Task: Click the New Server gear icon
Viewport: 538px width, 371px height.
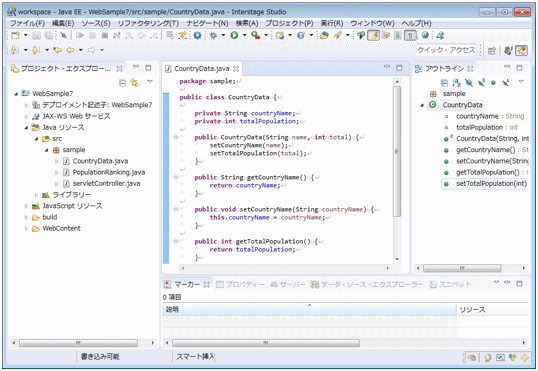Action: point(197,35)
